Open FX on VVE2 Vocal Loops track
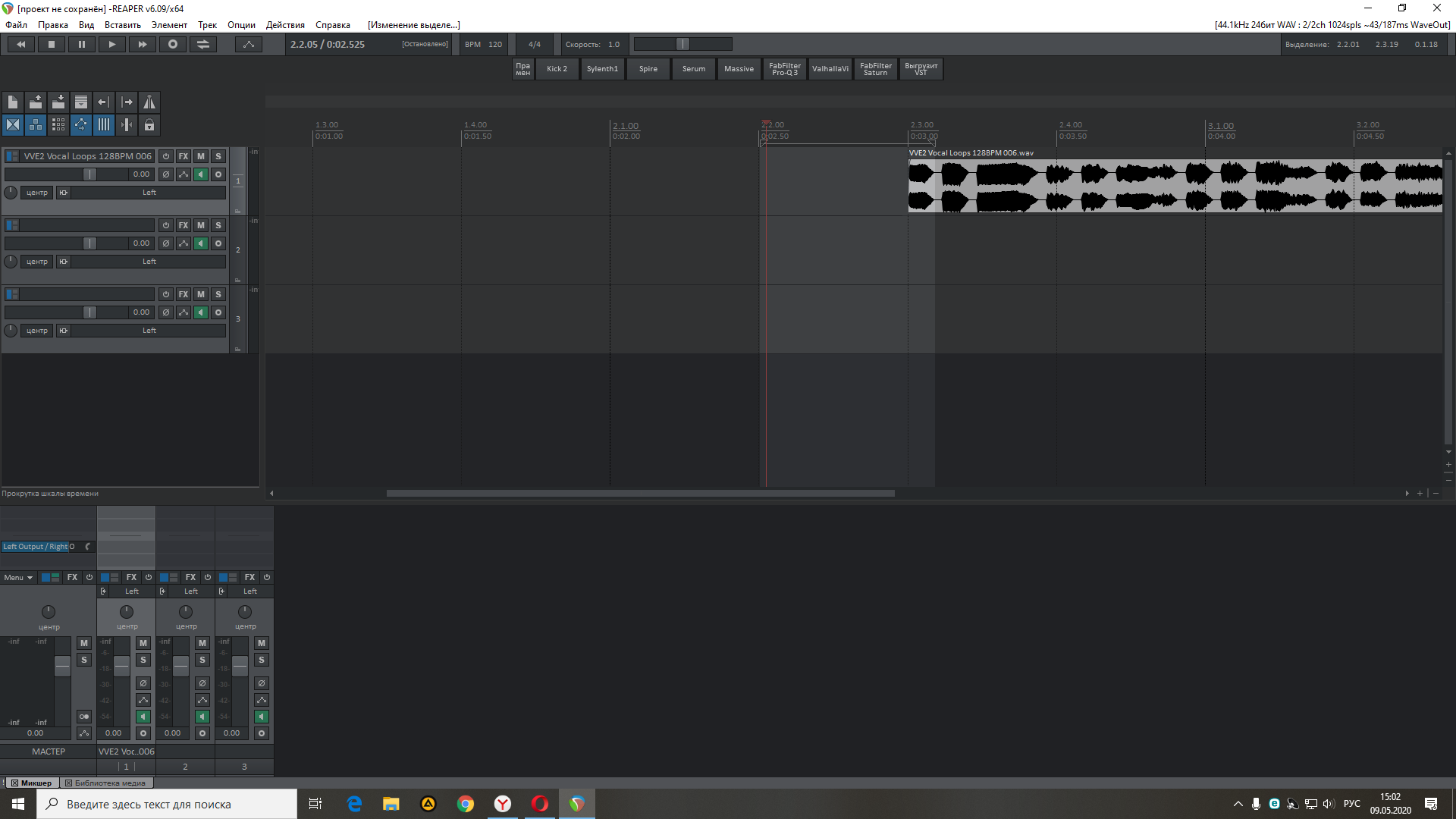Image resolution: width=1456 pixels, height=819 pixels. (184, 156)
